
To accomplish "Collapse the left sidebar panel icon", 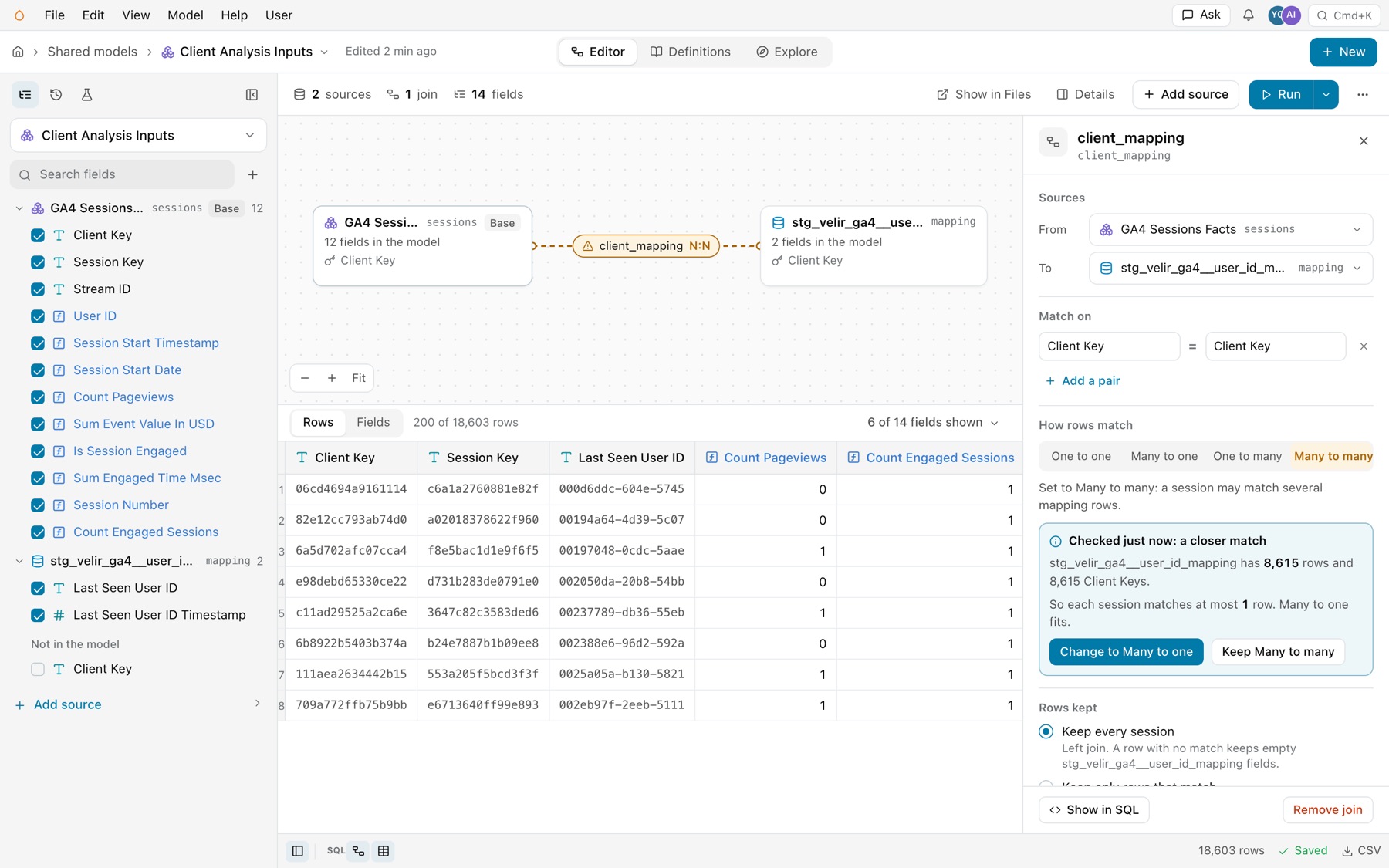I will 252,94.
